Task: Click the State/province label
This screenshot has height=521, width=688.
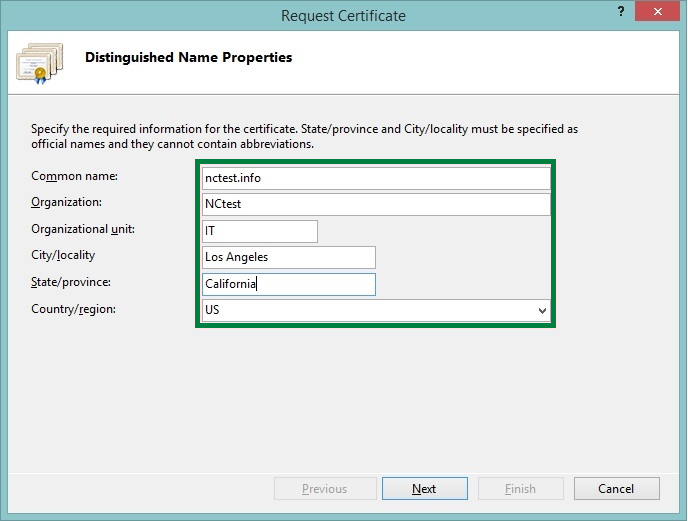Action: (71, 282)
